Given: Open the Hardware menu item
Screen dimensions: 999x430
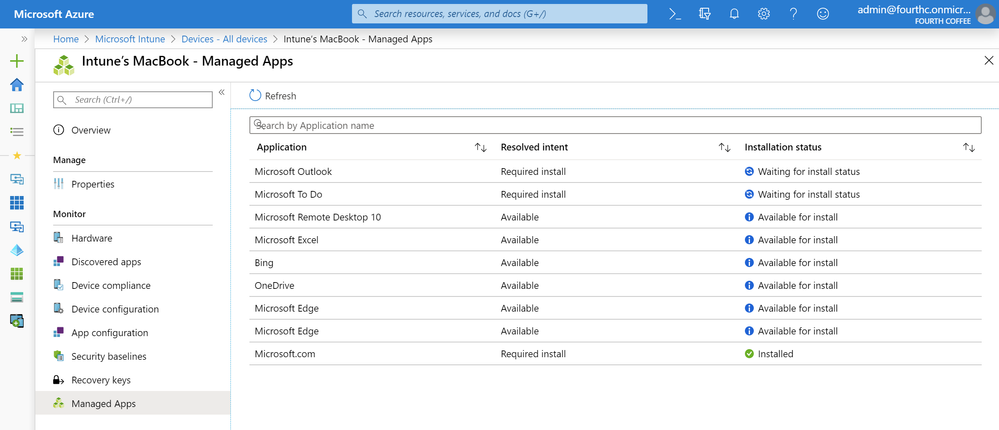Looking at the screenshot, I should [x=133, y=238].
